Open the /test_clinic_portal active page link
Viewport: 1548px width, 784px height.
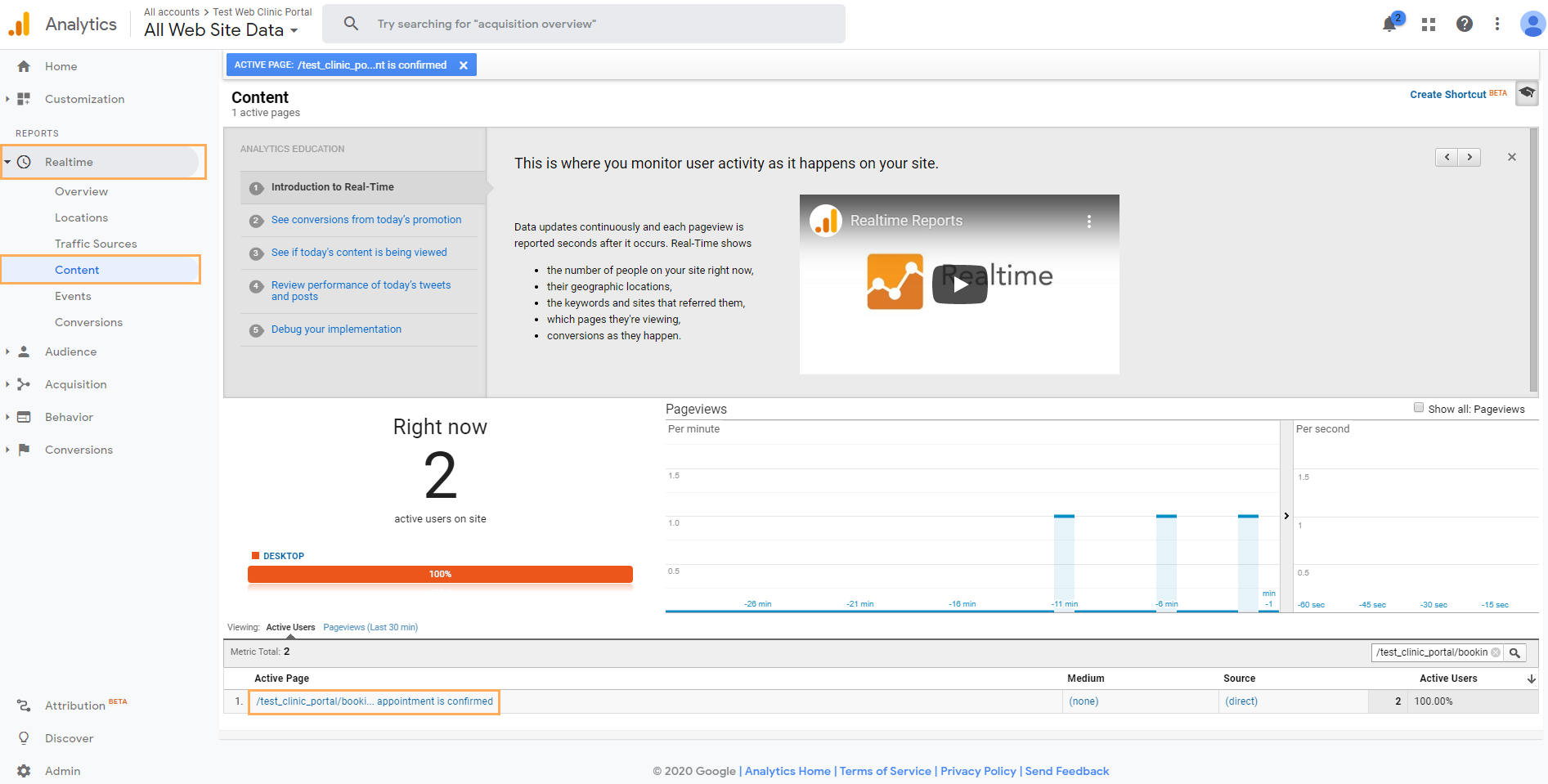point(375,701)
